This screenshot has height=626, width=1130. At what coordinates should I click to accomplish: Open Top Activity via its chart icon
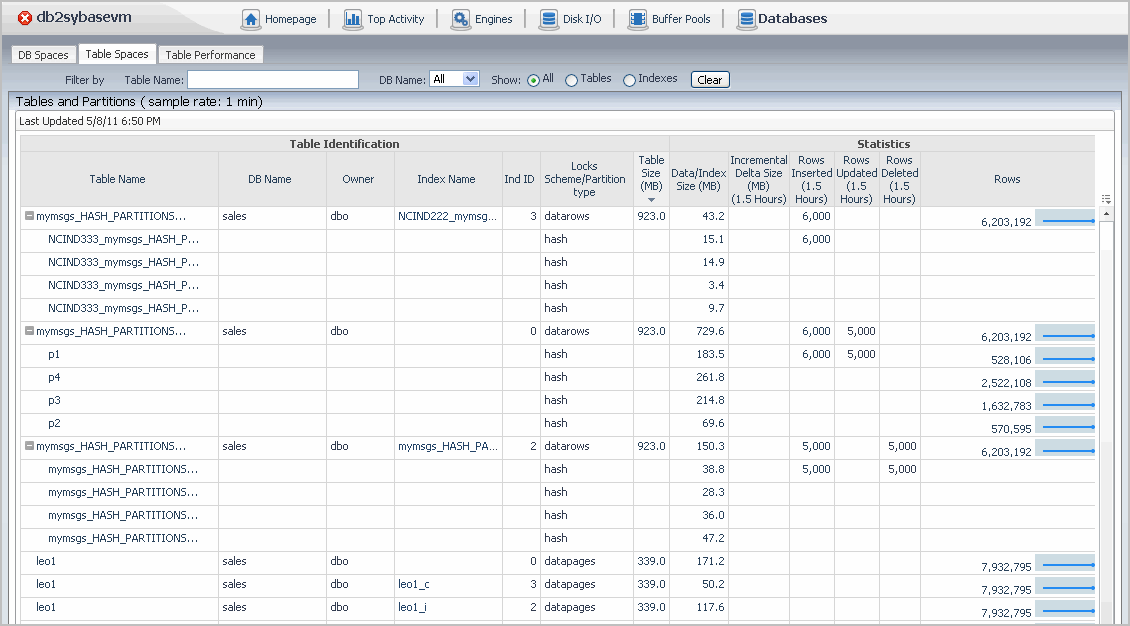(x=352, y=19)
